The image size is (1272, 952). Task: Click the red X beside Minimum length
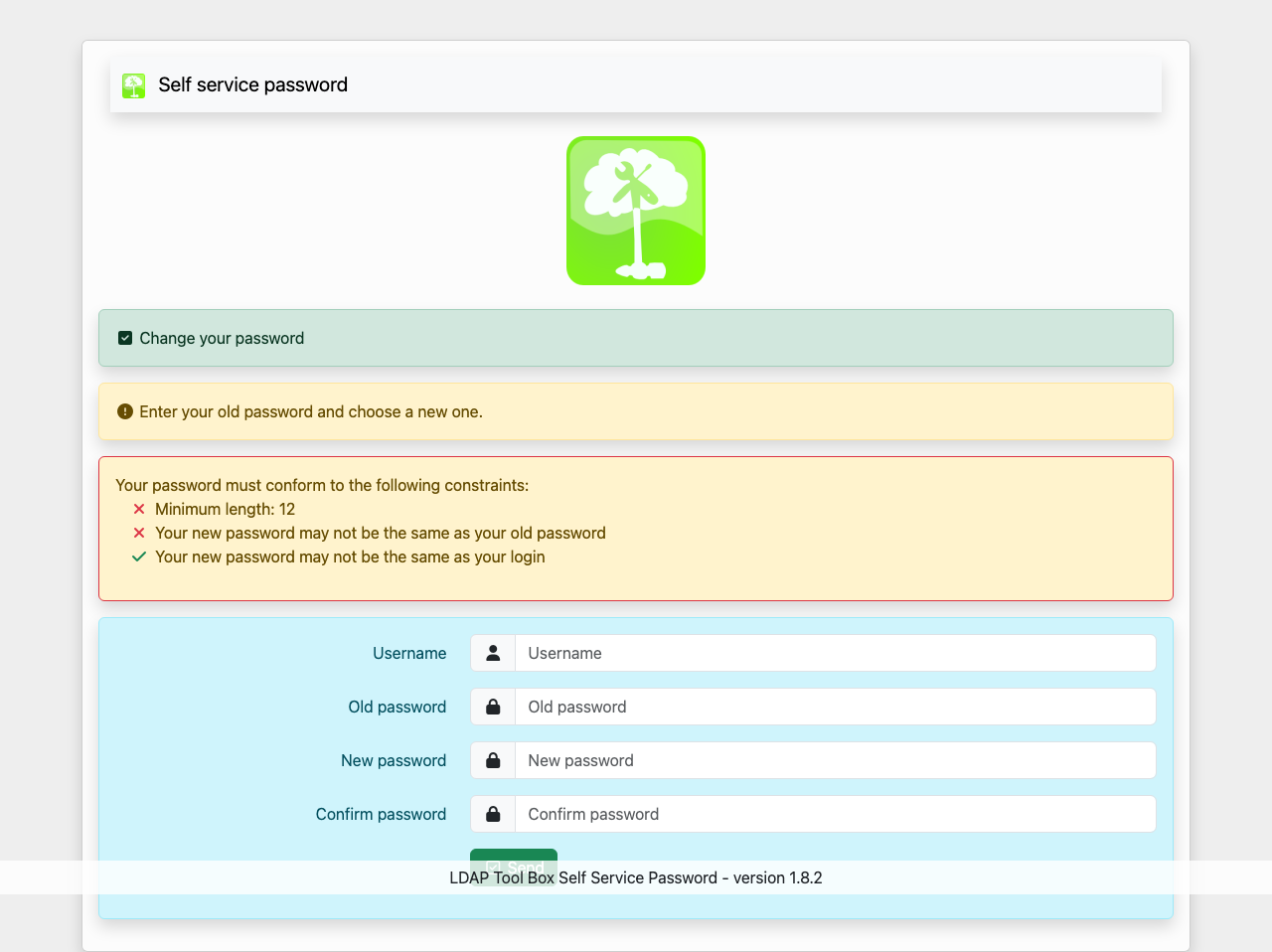coord(139,509)
